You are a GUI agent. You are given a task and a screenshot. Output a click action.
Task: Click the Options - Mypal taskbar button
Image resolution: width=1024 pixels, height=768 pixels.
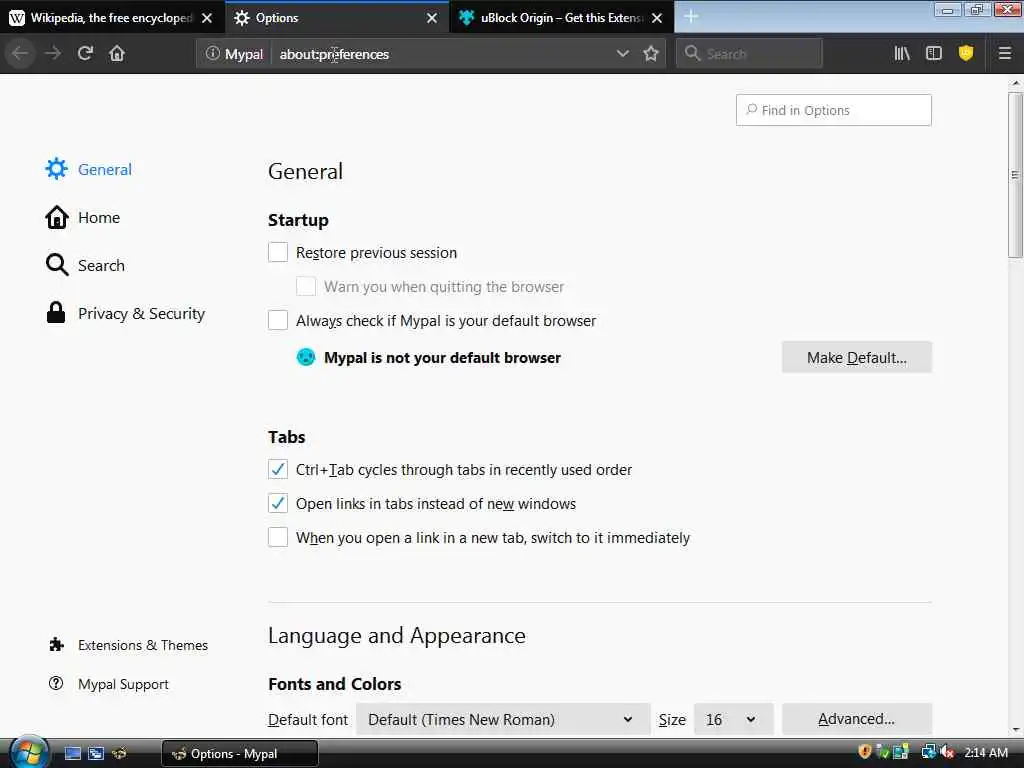[x=240, y=754]
